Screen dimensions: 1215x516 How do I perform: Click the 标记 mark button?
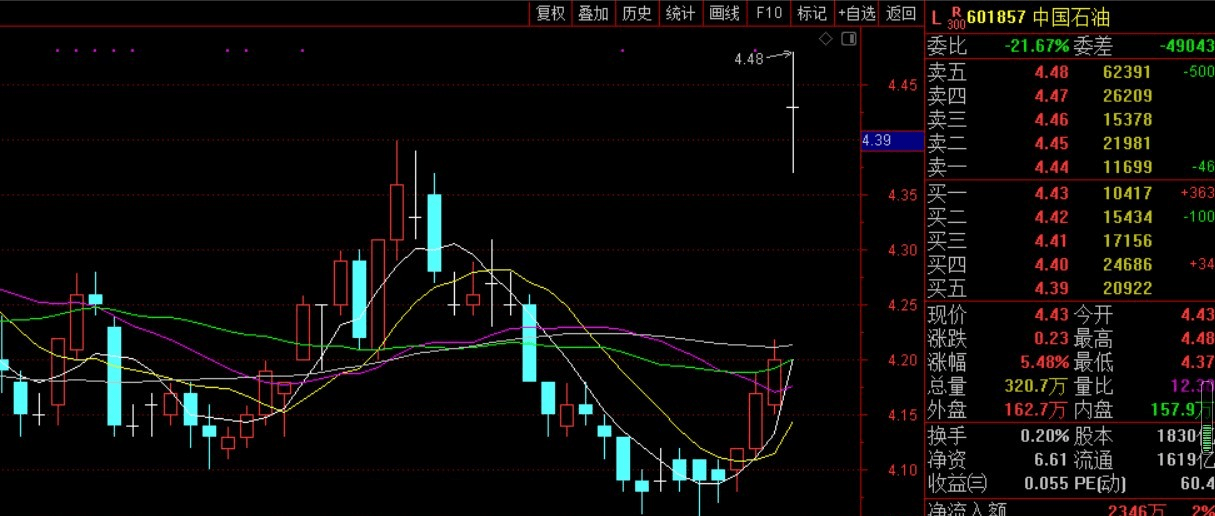(x=812, y=13)
